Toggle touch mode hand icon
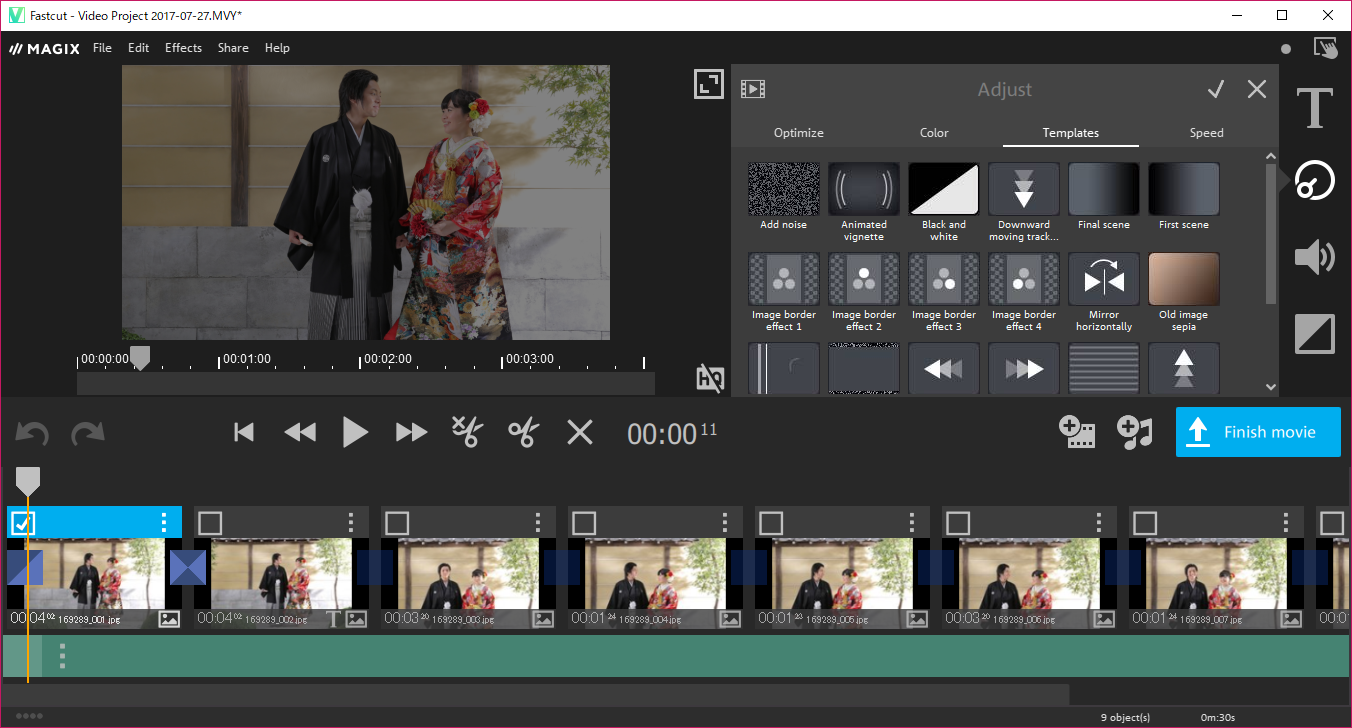The width and height of the screenshot is (1352, 728). pyautogui.click(x=1325, y=48)
